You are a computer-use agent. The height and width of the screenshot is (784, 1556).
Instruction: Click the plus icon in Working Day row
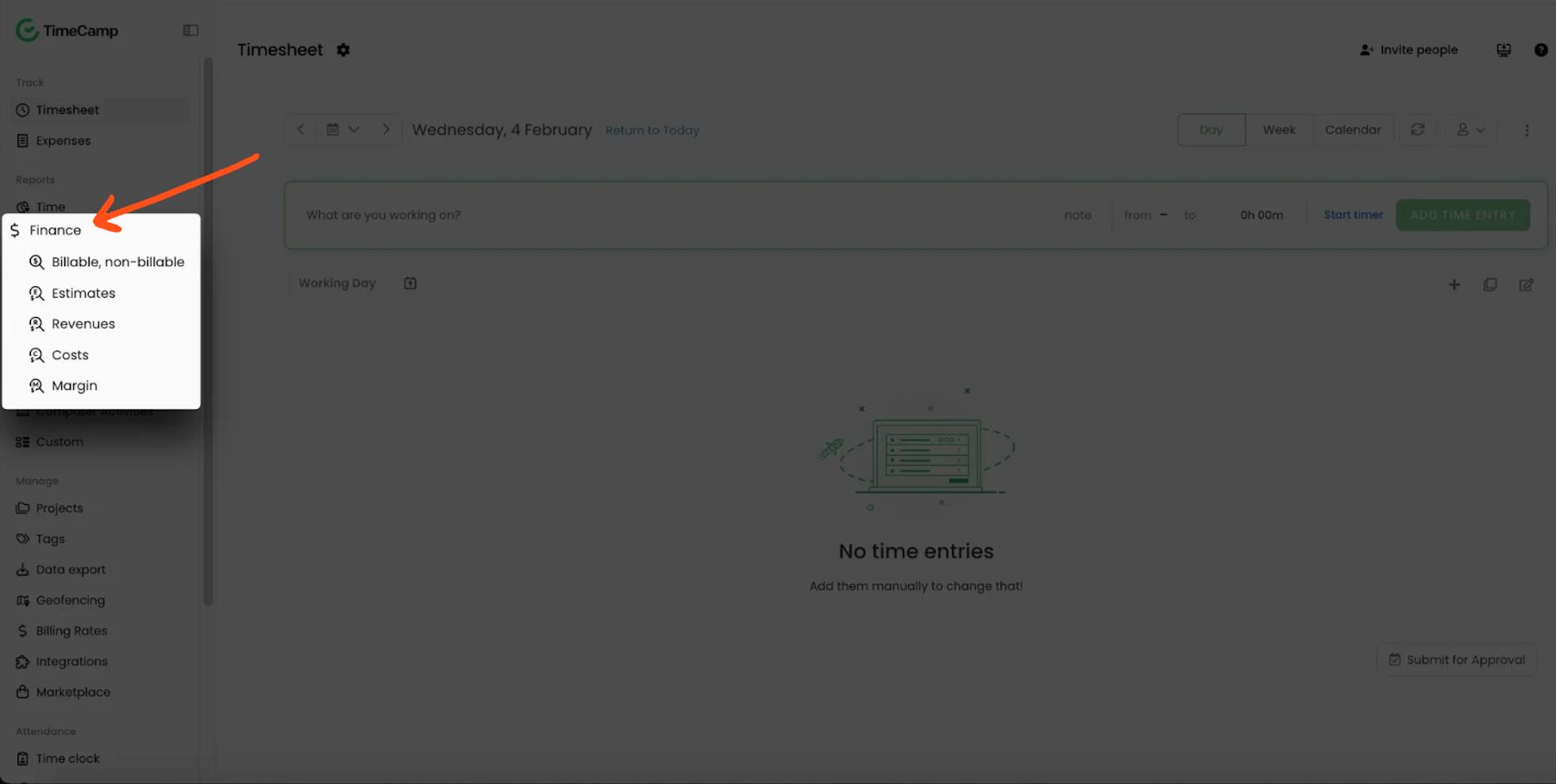(1453, 284)
